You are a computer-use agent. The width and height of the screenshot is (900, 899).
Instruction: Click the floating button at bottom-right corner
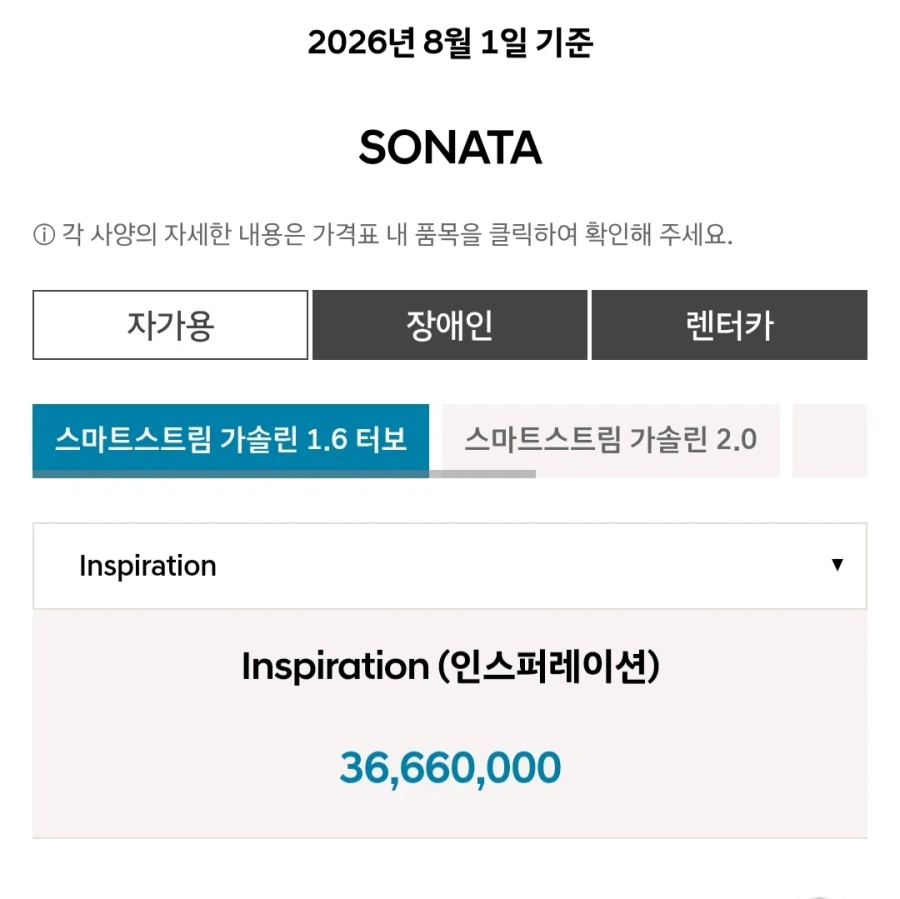coord(821,896)
